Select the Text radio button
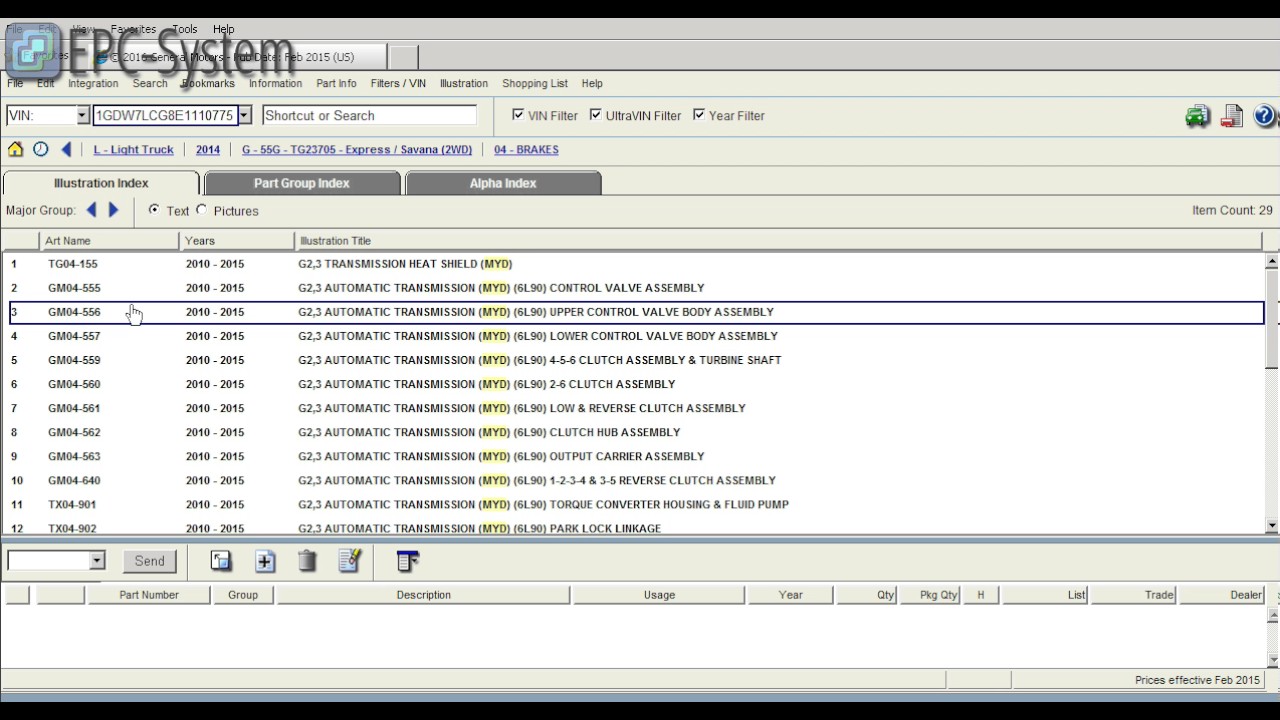 click(153, 210)
